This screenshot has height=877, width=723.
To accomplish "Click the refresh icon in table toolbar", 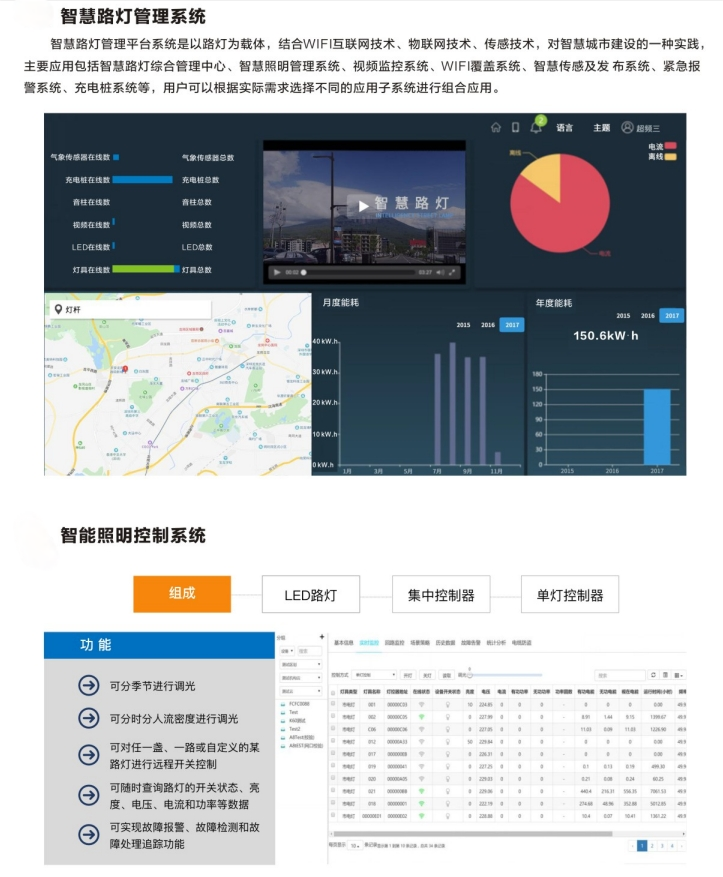I will 653,675.
